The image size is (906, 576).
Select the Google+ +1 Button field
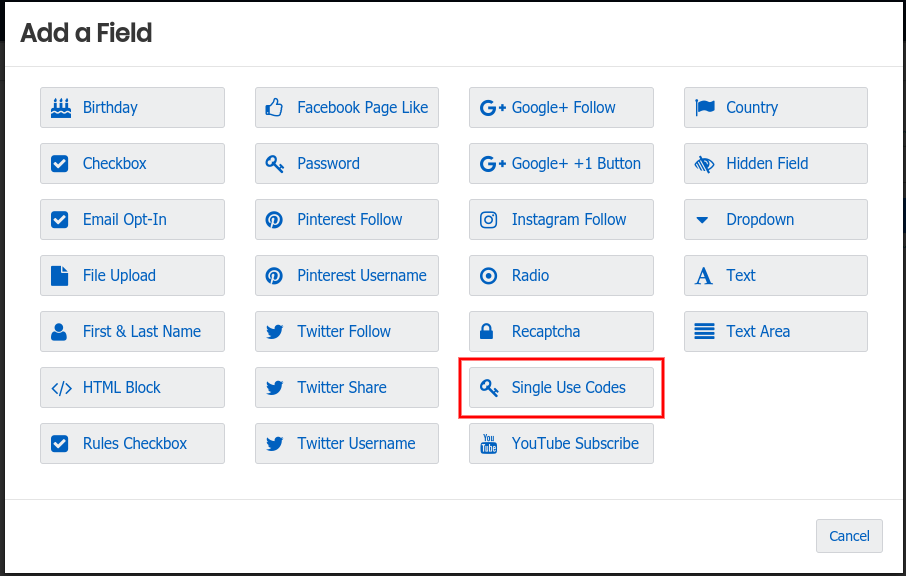(561, 163)
